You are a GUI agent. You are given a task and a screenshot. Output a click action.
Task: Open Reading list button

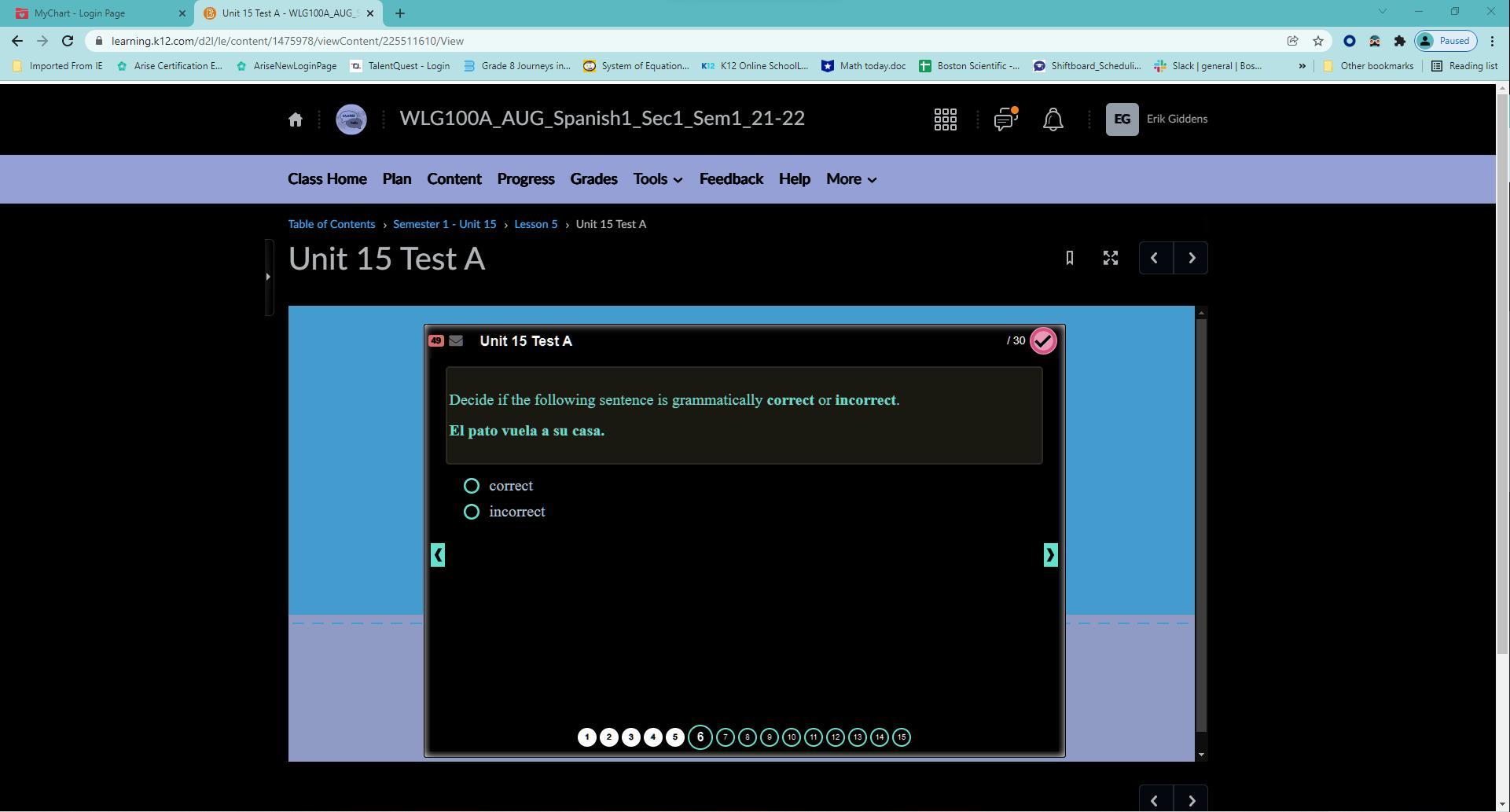coord(1464,66)
